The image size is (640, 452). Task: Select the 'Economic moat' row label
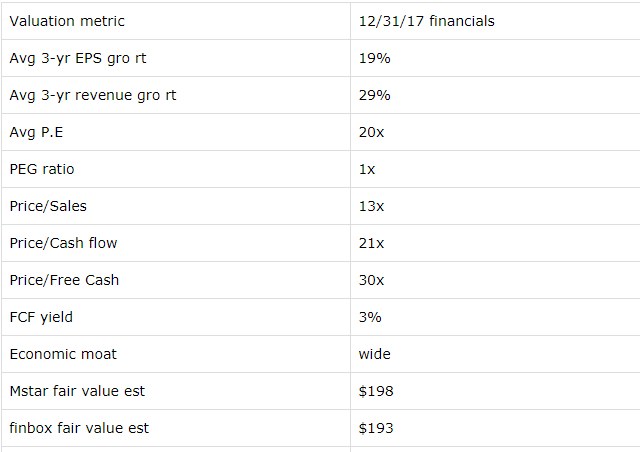[58, 354]
